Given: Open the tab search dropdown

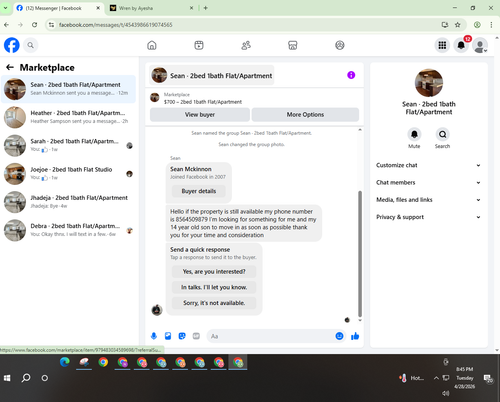Looking at the screenshot, I should pos(5,8).
